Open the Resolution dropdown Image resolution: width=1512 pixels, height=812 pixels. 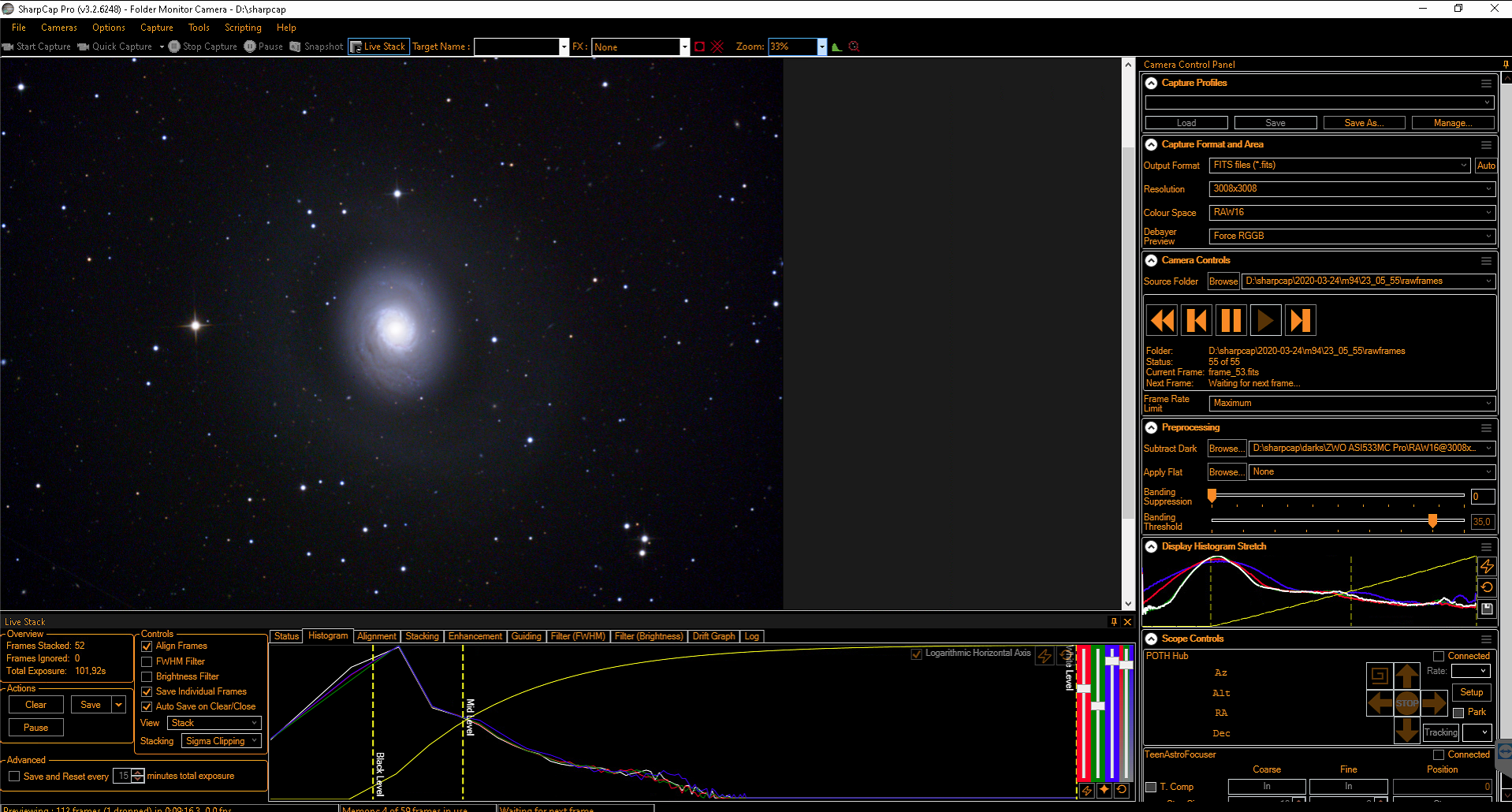pos(1352,189)
